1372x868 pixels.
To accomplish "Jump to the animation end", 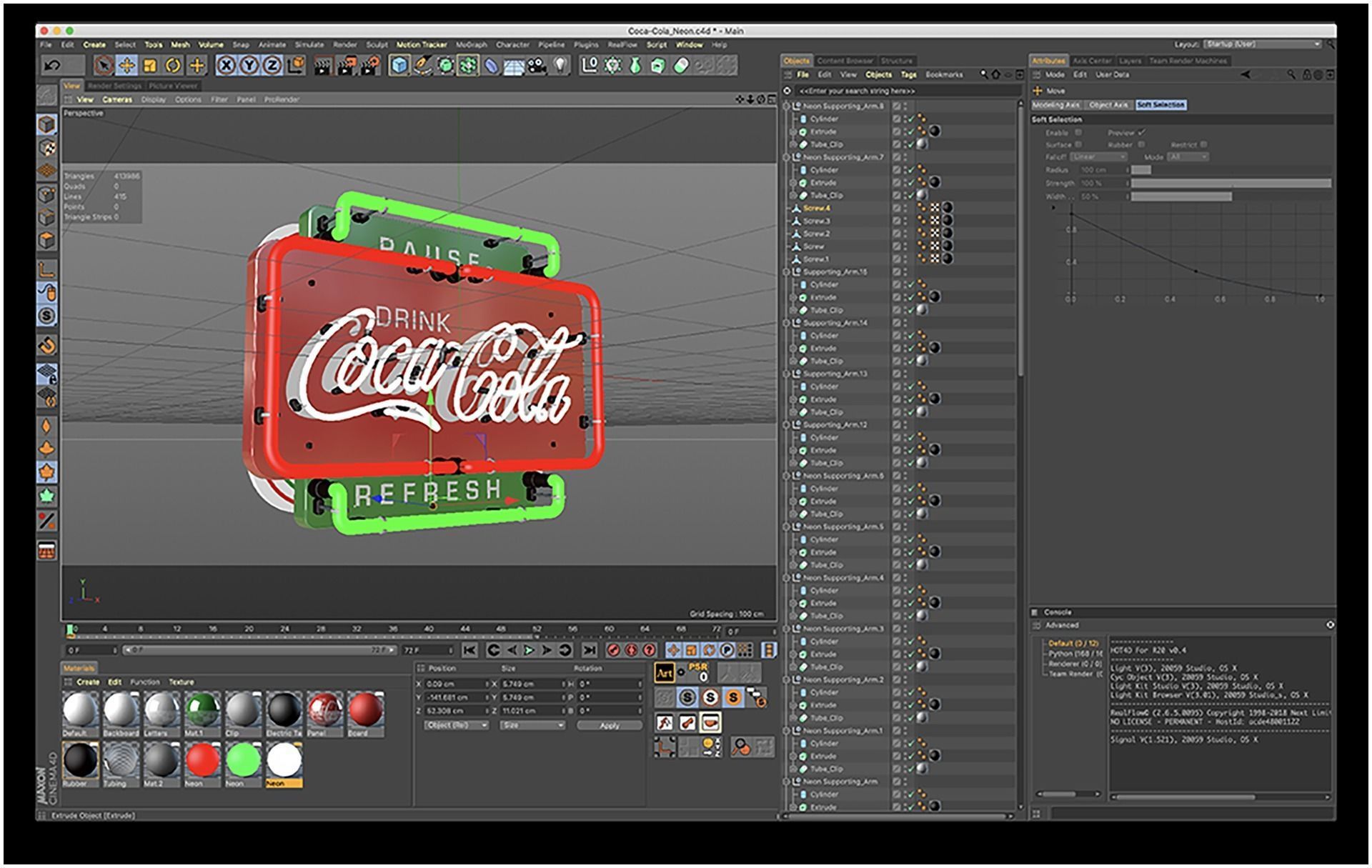I will click(589, 650).
